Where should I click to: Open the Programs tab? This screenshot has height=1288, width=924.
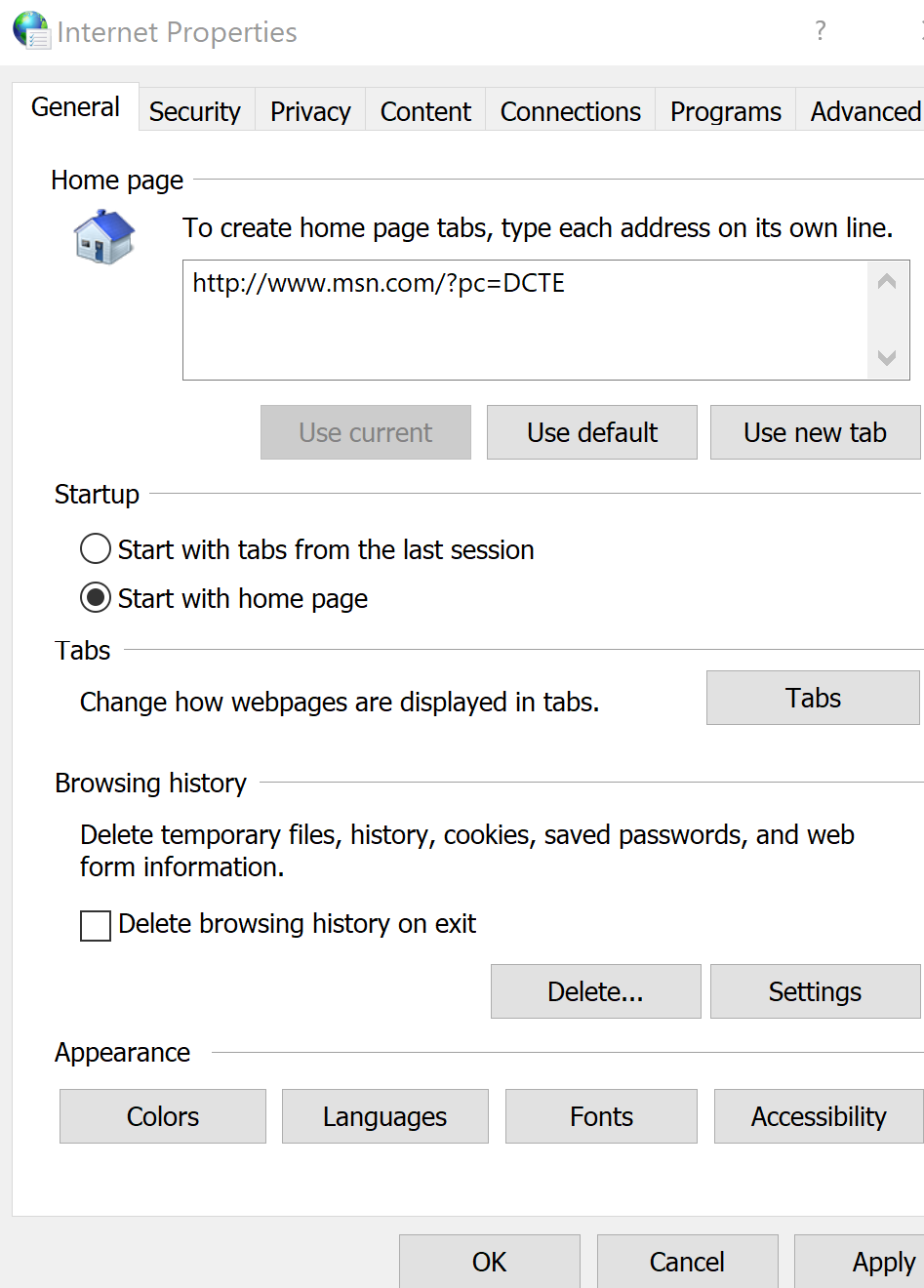726,111
